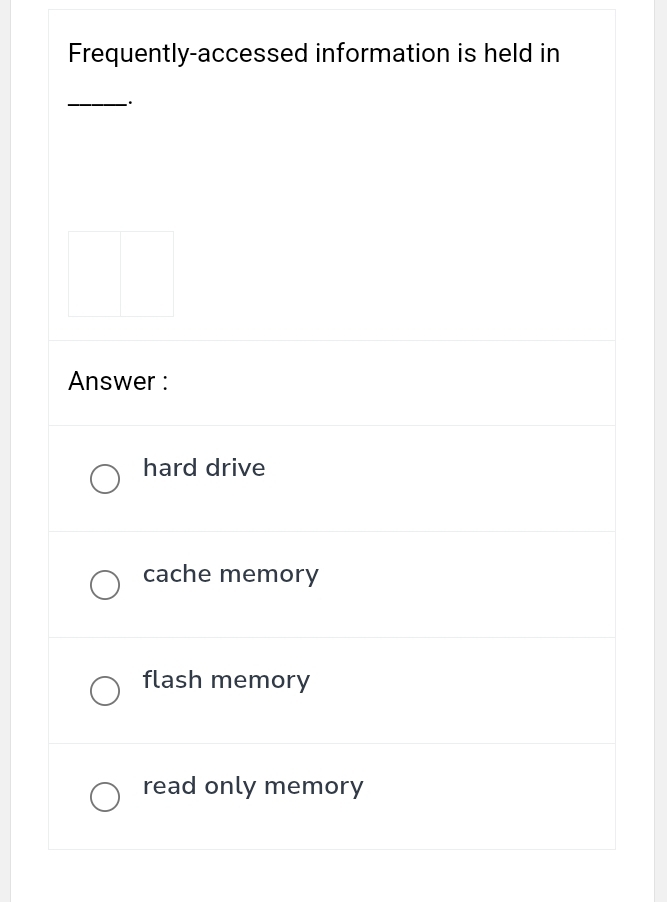667x902 pixels.
Task: Click the 'cache memory' text label
Action: [x=230, y=573]
